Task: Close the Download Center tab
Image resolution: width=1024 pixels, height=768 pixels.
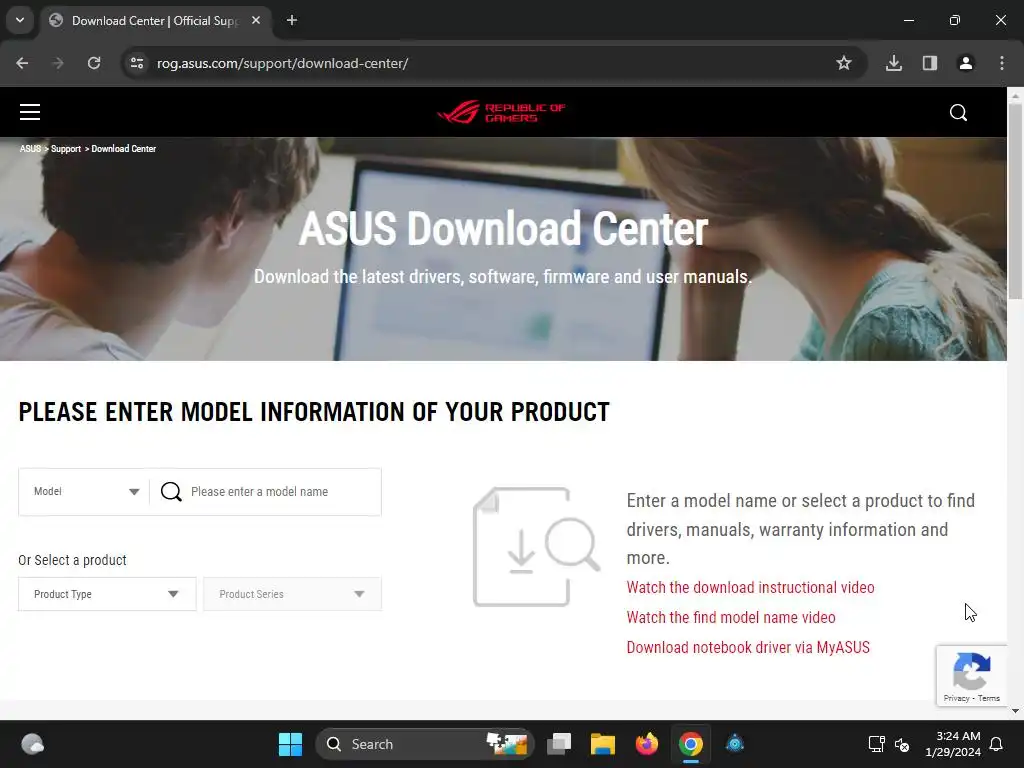Action: [x=256, y=20]
